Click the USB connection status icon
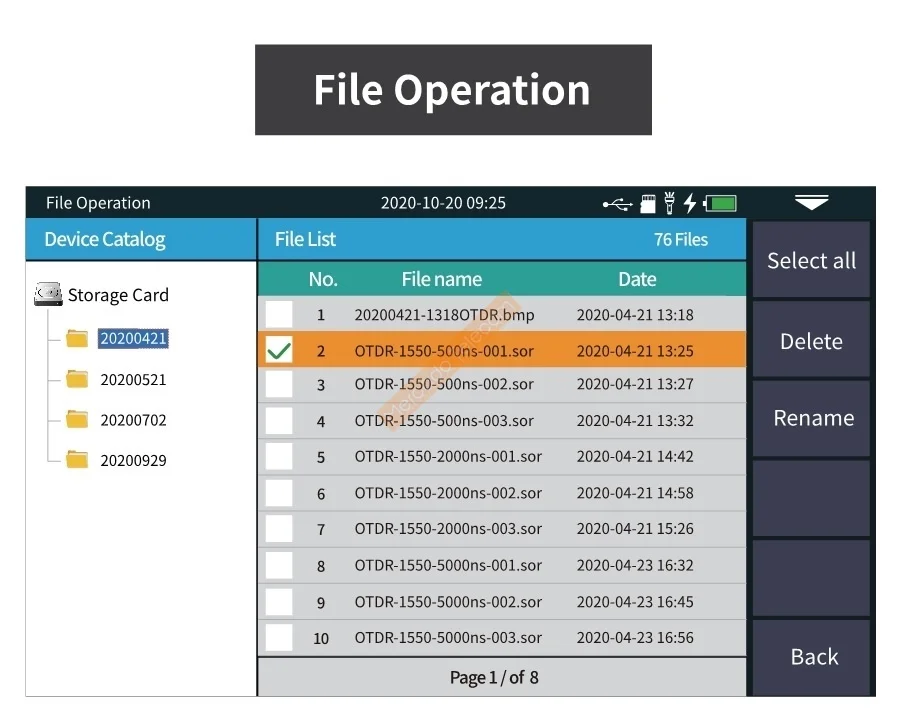The width and height of the screenshot is (899, 723). point(617,204)
